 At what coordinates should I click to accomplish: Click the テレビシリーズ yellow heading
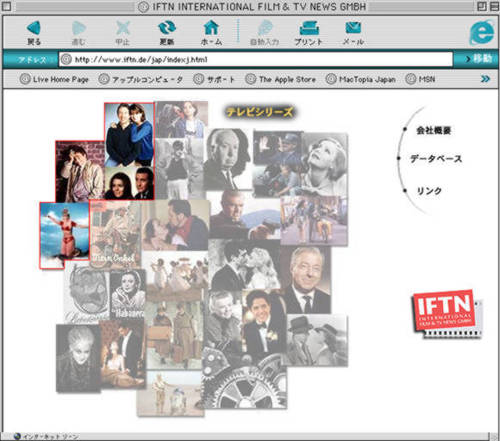tap(260, 112)
